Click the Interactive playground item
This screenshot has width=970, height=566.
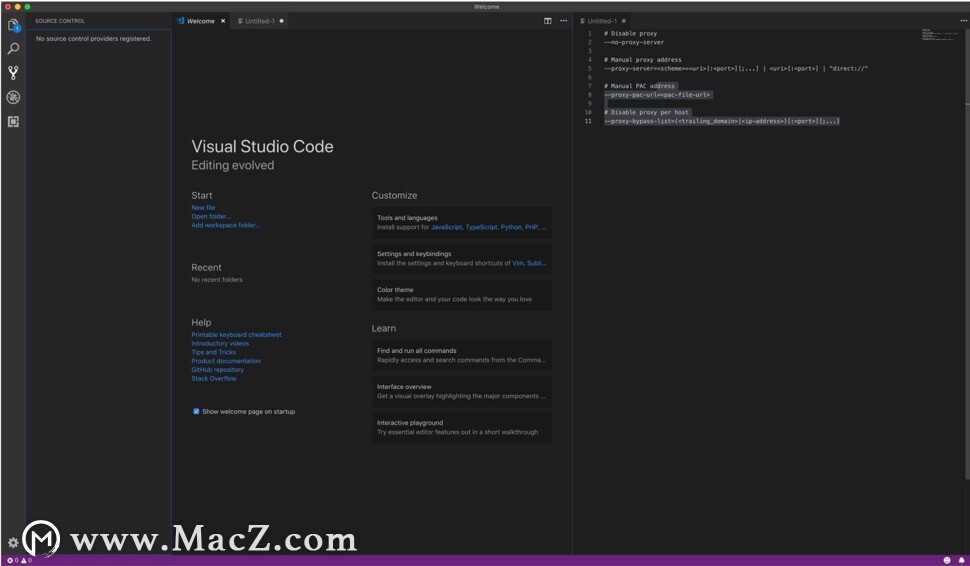pos(461,427)
